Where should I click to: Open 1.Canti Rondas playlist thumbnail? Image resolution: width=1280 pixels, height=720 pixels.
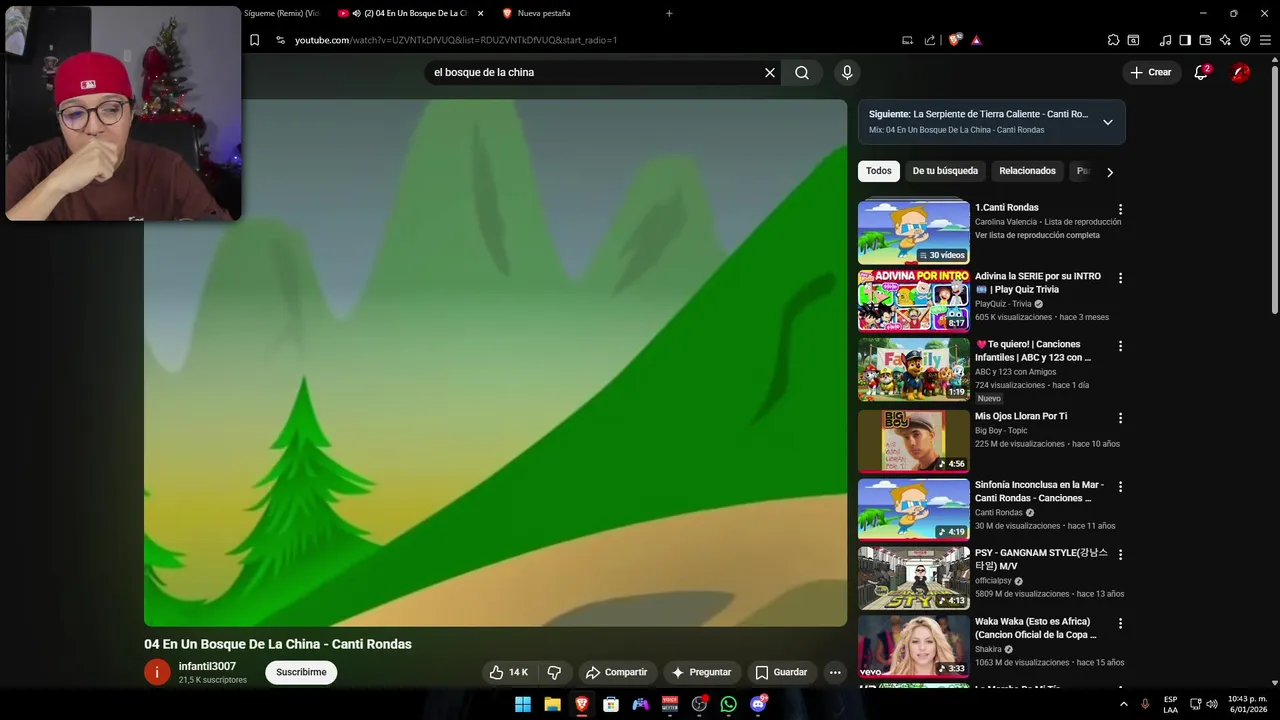point(913,232)
